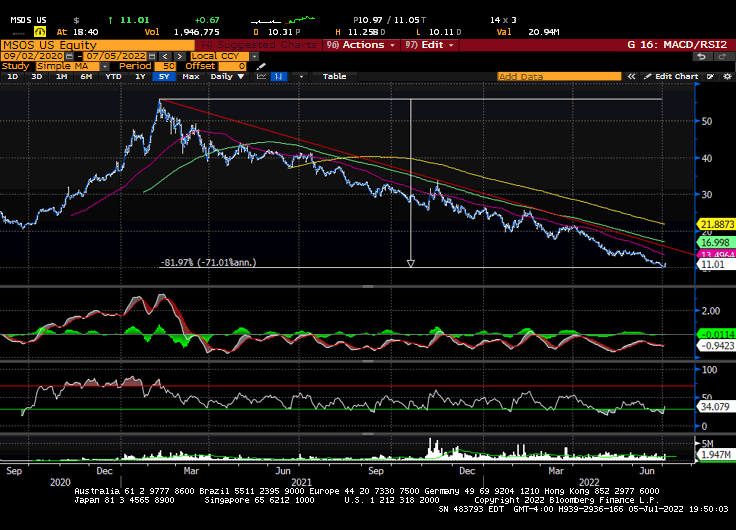Click the -0.9423 MACD value label
The width and height of the screenshot is (736, 530).
717,346
